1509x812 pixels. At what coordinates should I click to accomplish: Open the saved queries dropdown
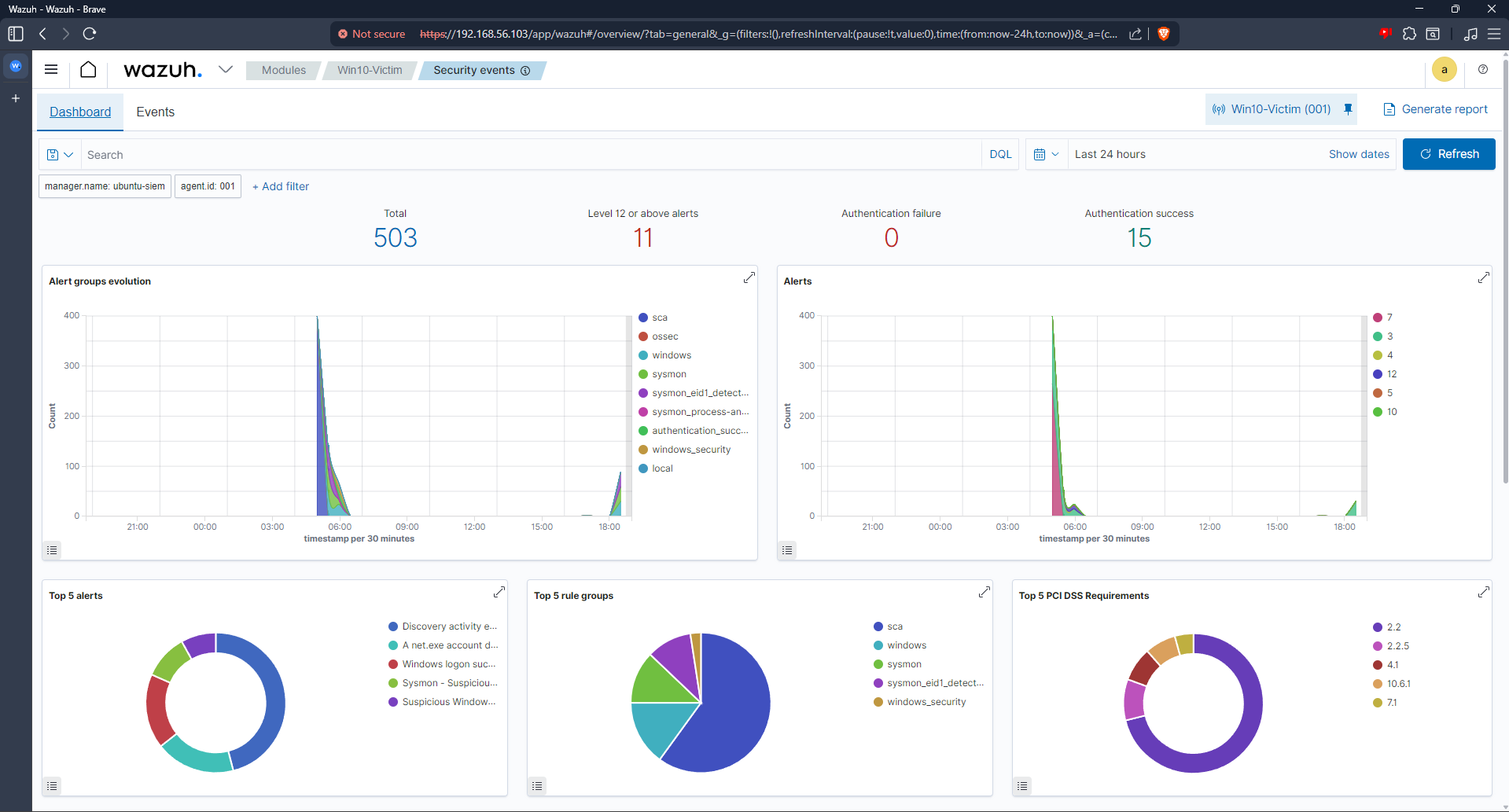tap(60, 155)
